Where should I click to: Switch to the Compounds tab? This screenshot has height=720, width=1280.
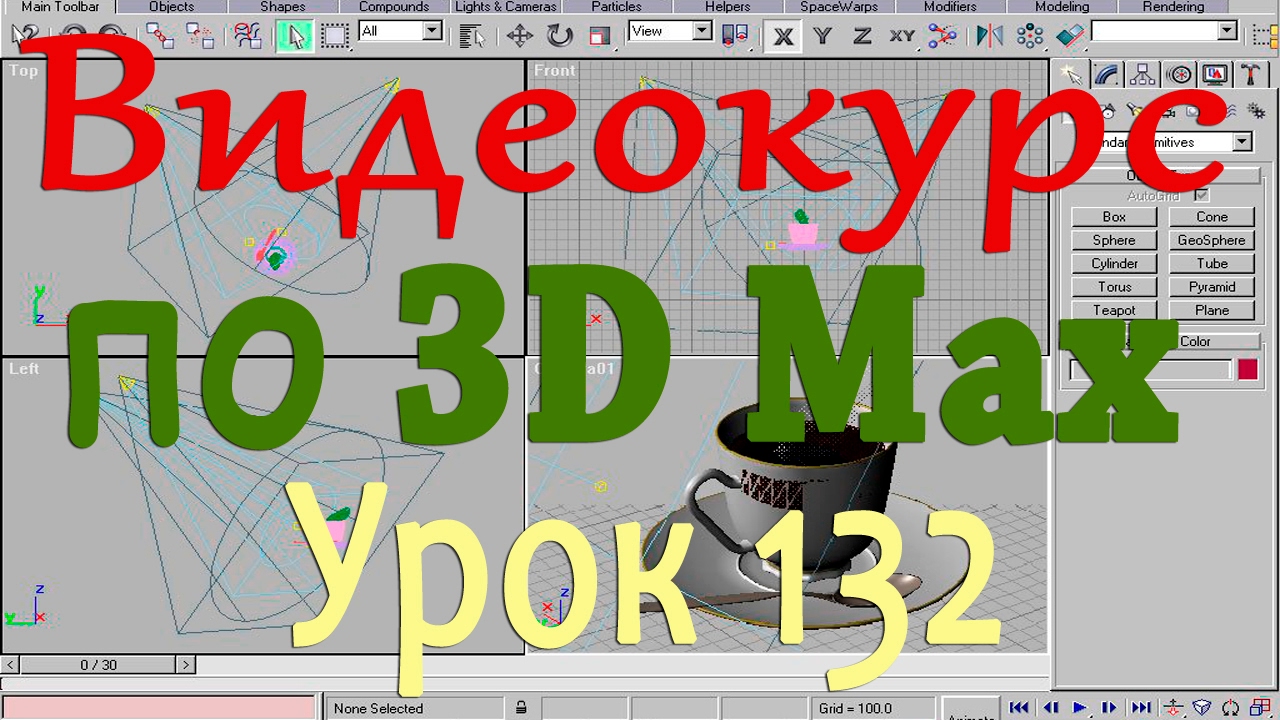[394, 6]
